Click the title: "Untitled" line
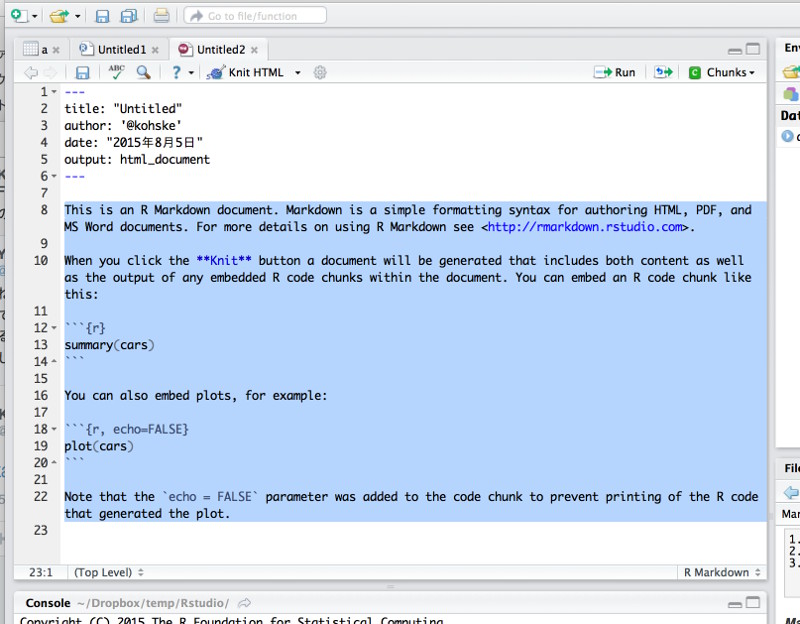Viewport: 800px width, 624px height. (x=123, y=109)
